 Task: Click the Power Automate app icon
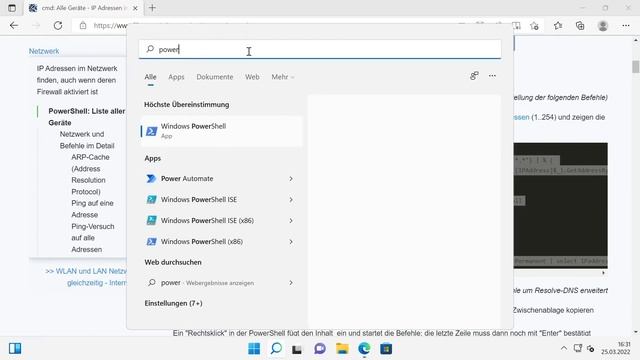pos(151,179)
